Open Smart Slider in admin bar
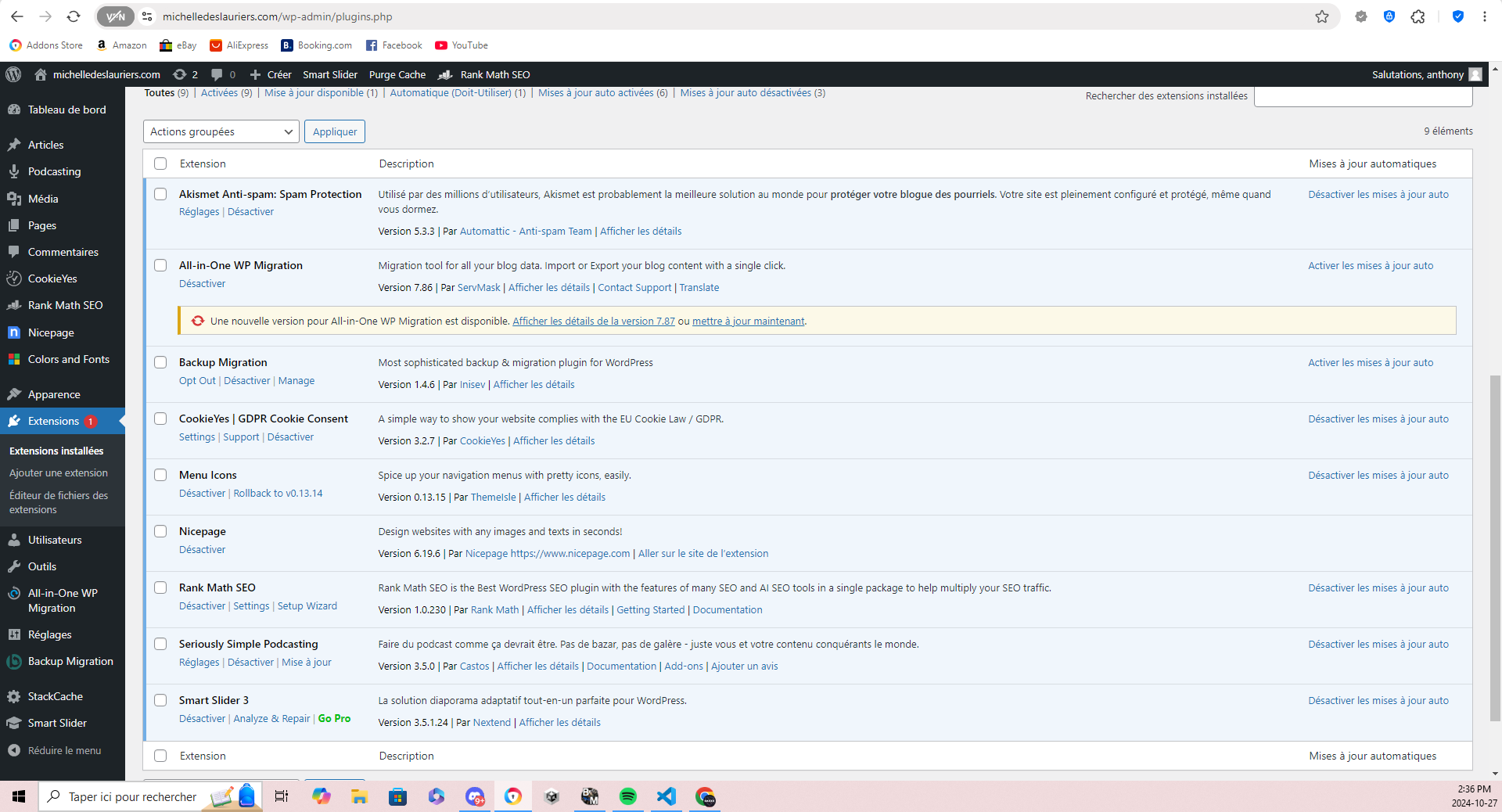 tap(329, 74)
